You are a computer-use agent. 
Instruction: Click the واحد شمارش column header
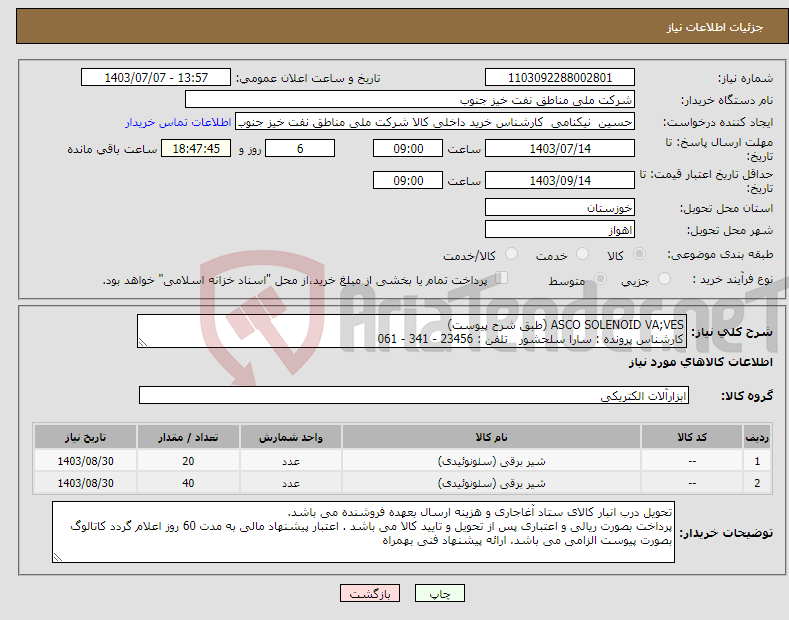[x=291, y=437]
